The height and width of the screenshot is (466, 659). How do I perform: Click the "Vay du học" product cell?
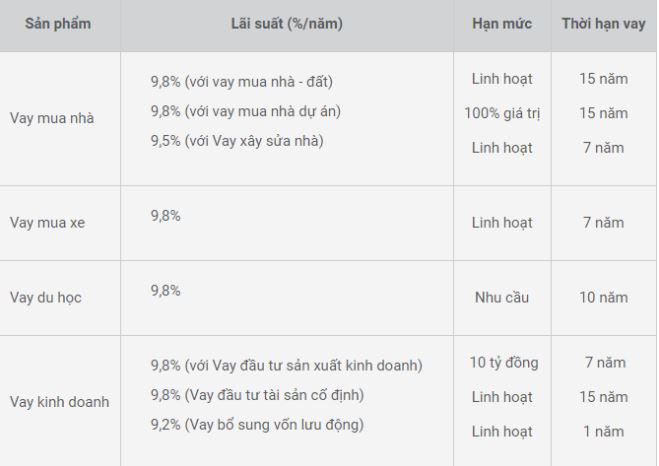46,297
